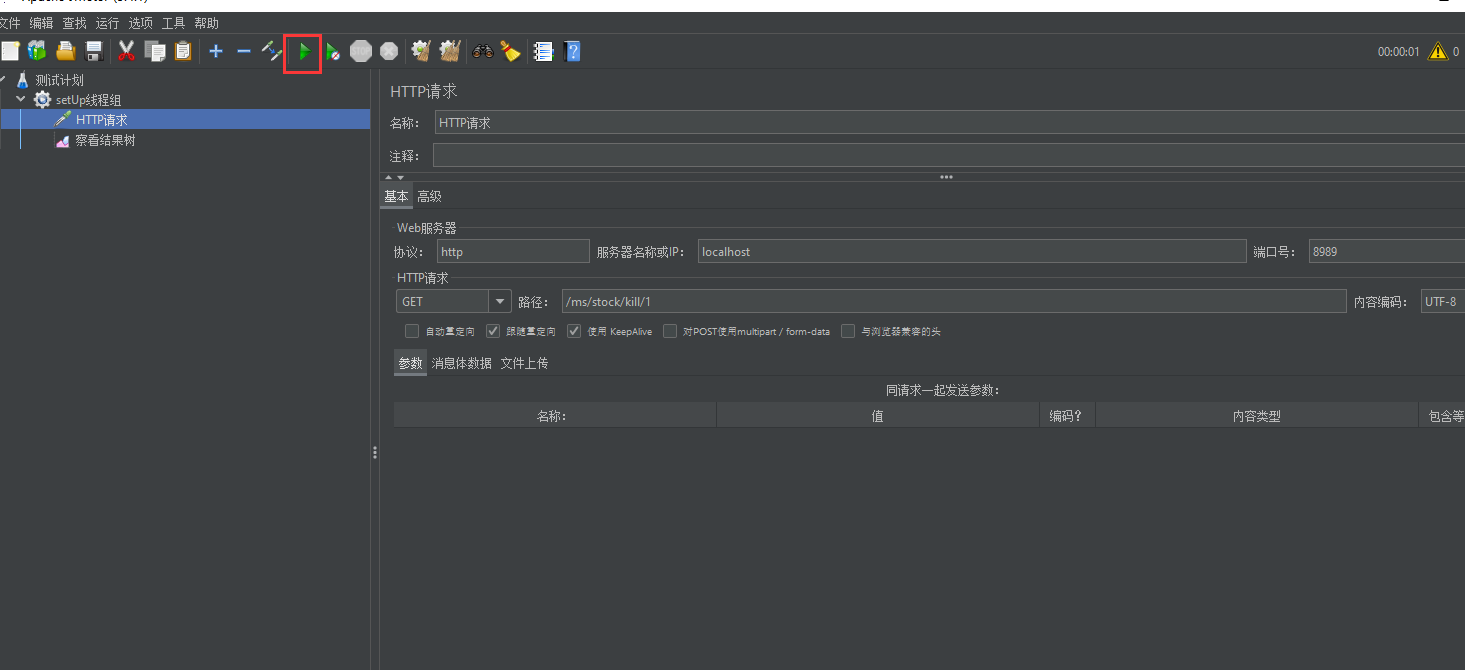Click the 名称 field containing HTTP请求
Viewport: 1465px width, 670px height.
(x=950, y=123)
